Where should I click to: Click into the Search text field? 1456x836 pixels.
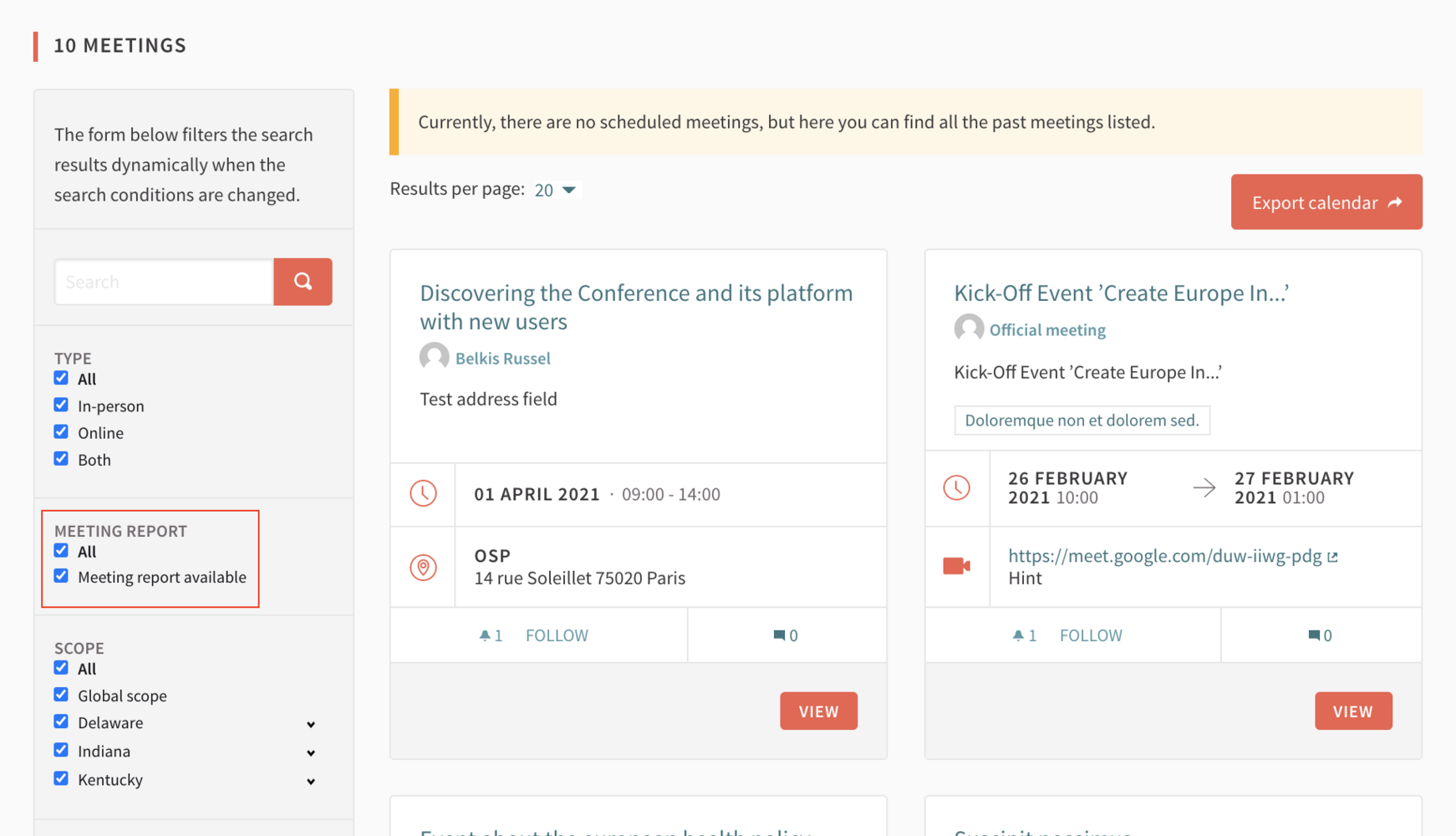(164, 282)
